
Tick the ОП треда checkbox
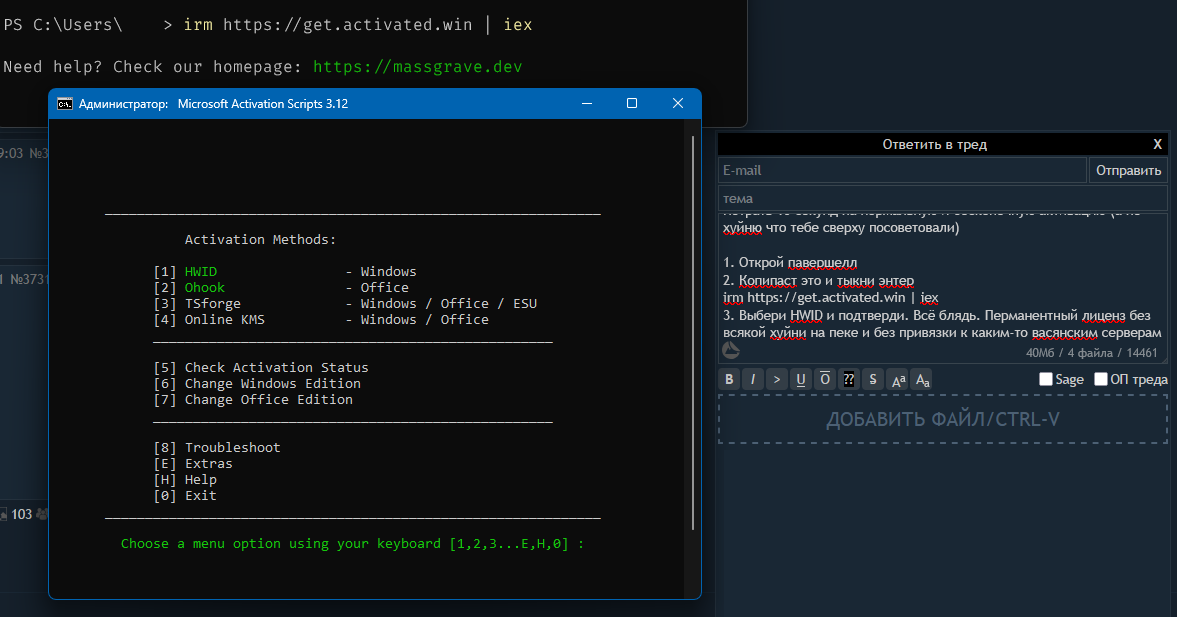[x=1100, y=379]
